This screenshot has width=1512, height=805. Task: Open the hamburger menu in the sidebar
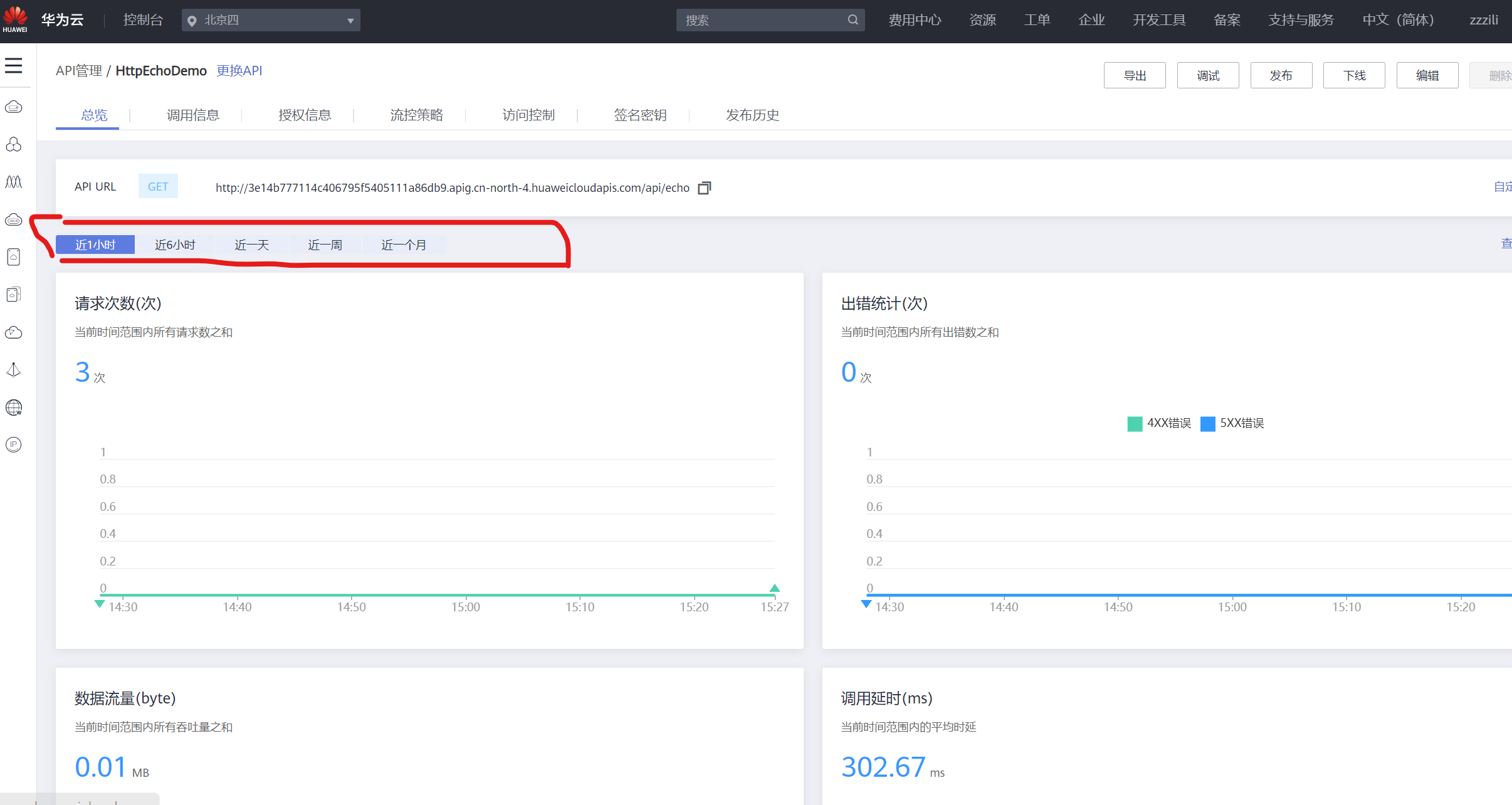coord(13,65)
